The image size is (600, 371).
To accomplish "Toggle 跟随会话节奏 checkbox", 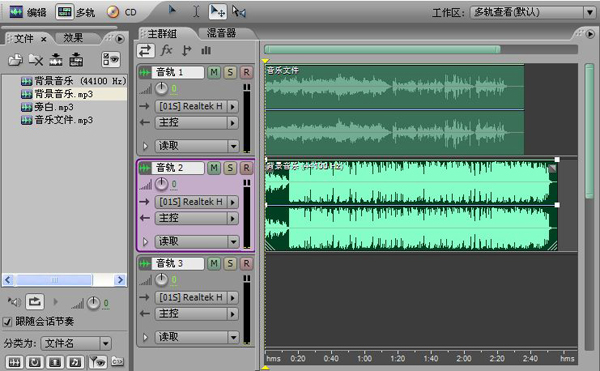I will tap(7, 322).
